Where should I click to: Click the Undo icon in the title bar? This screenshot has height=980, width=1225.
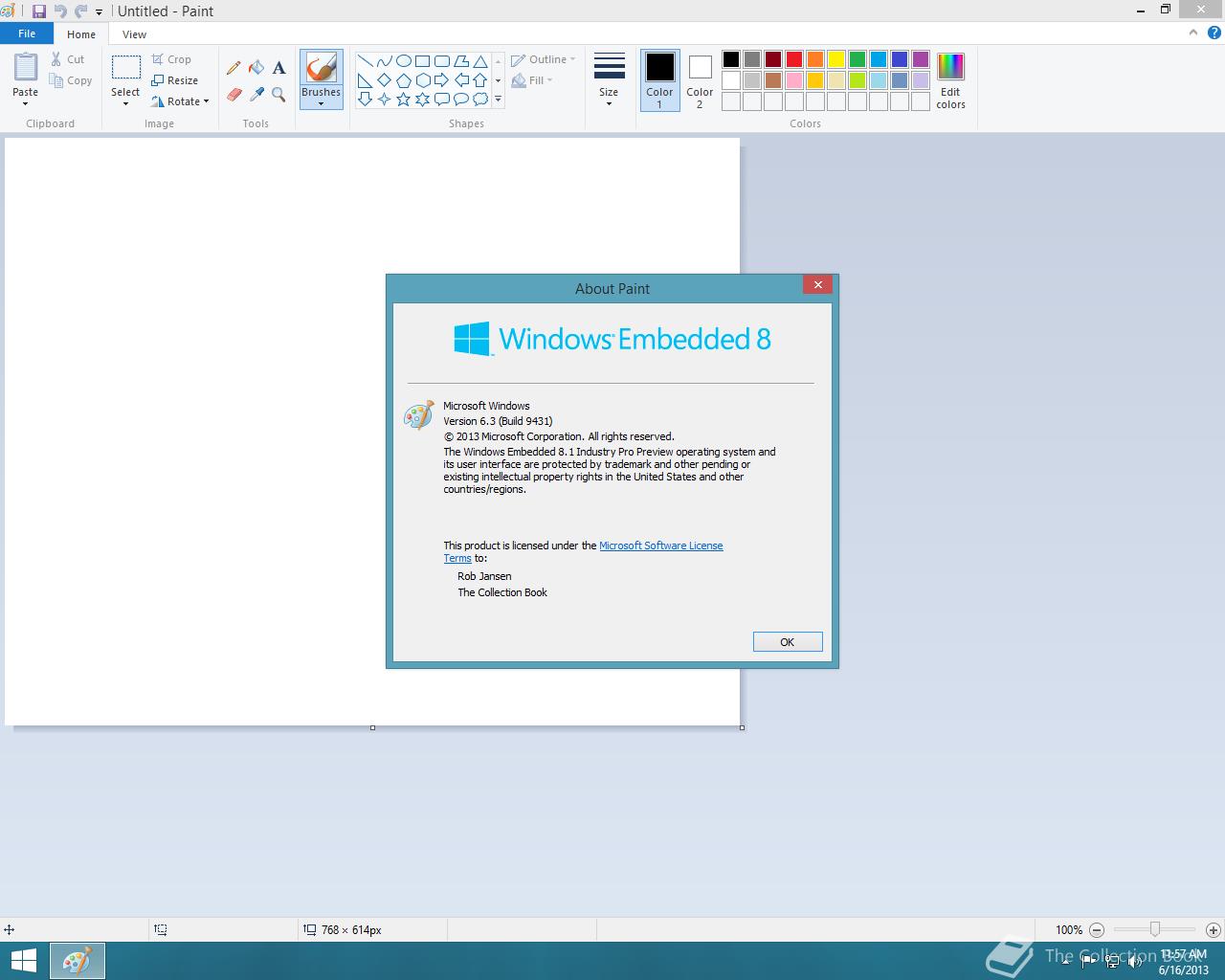point(60,11)
